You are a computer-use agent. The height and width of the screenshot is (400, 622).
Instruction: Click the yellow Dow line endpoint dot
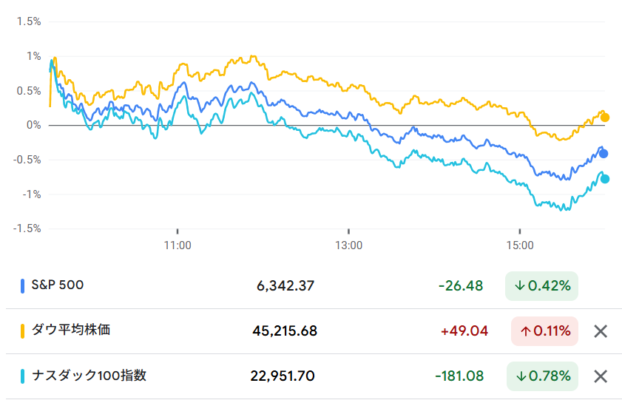604,117
